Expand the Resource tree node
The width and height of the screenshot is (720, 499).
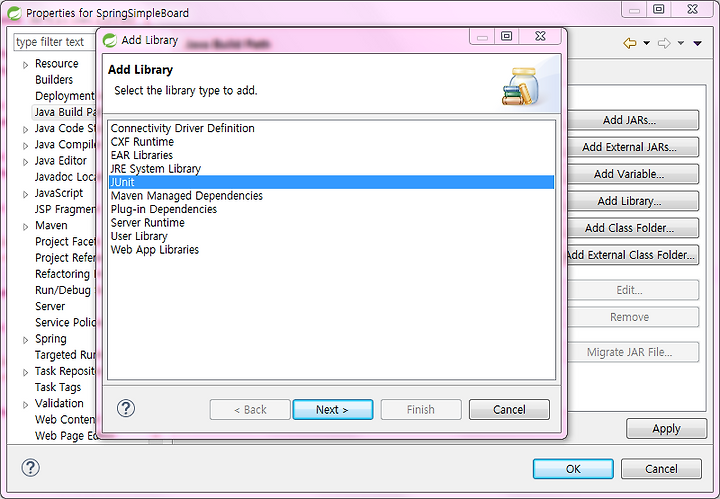click(x=26, y=65)
